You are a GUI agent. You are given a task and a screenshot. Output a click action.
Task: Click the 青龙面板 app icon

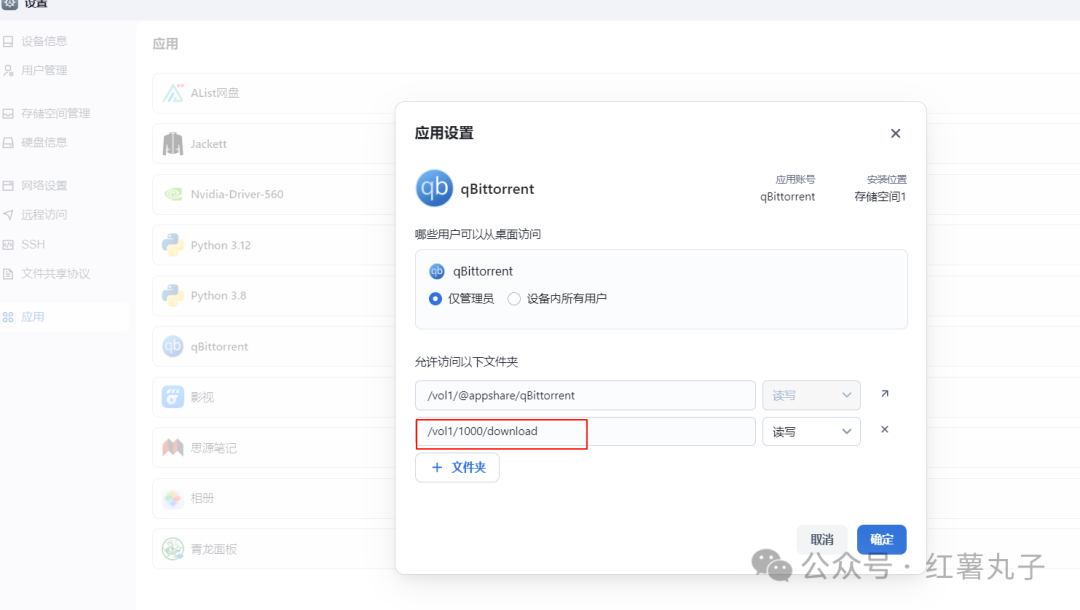[x=173, y=549]
